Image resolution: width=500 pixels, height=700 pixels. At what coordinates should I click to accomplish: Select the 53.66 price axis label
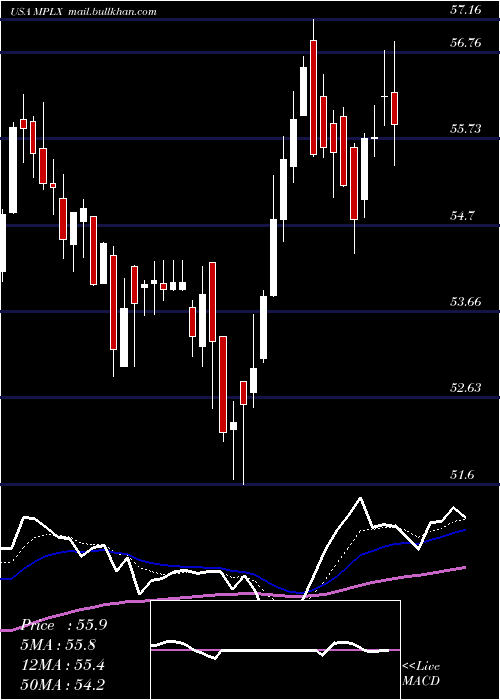pyautogui.click(x=466, y=302)
